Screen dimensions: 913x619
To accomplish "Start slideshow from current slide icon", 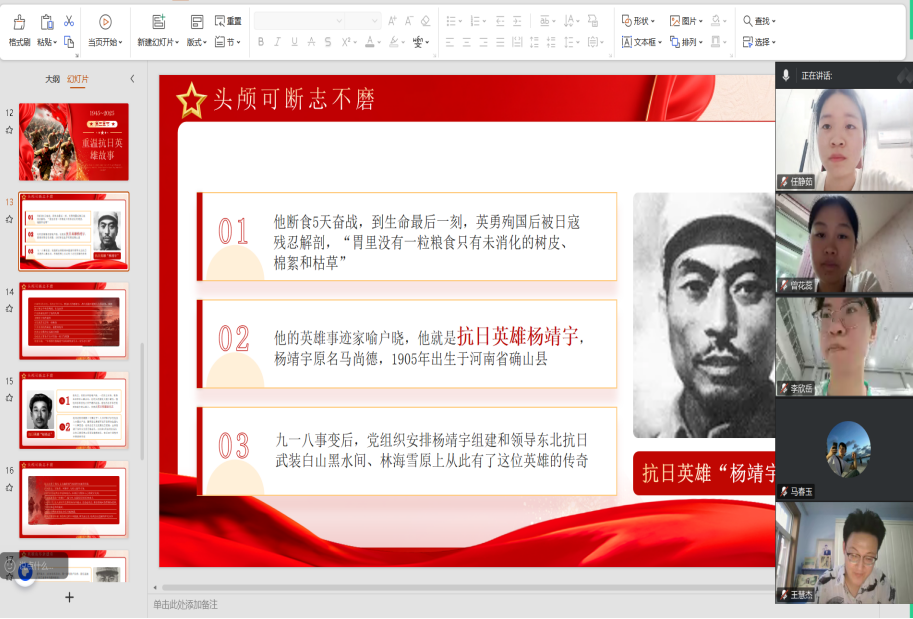I will pyautogui.click(x=105, y=22).
